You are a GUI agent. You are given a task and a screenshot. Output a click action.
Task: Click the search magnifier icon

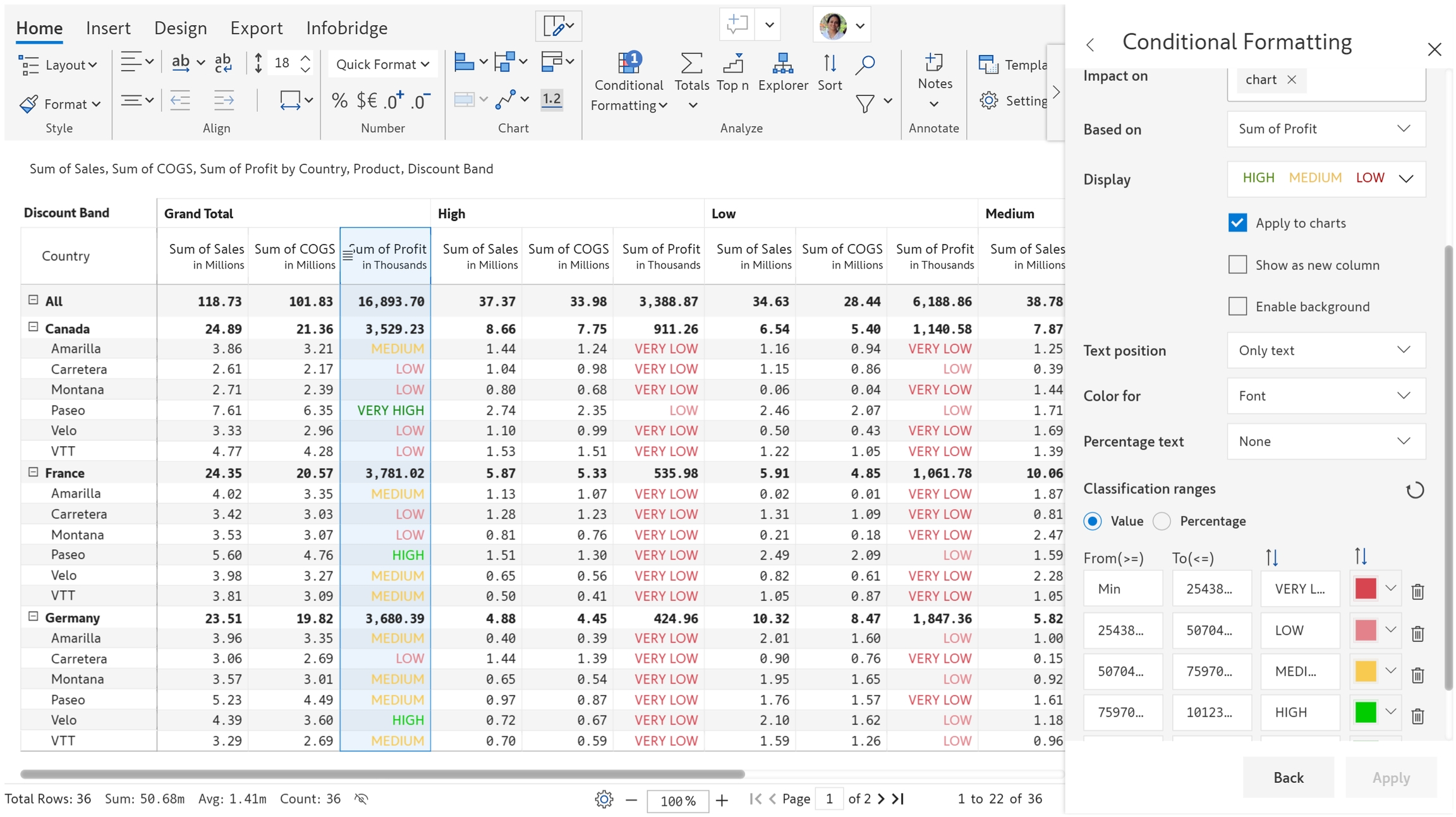click(x=865, y=64)
